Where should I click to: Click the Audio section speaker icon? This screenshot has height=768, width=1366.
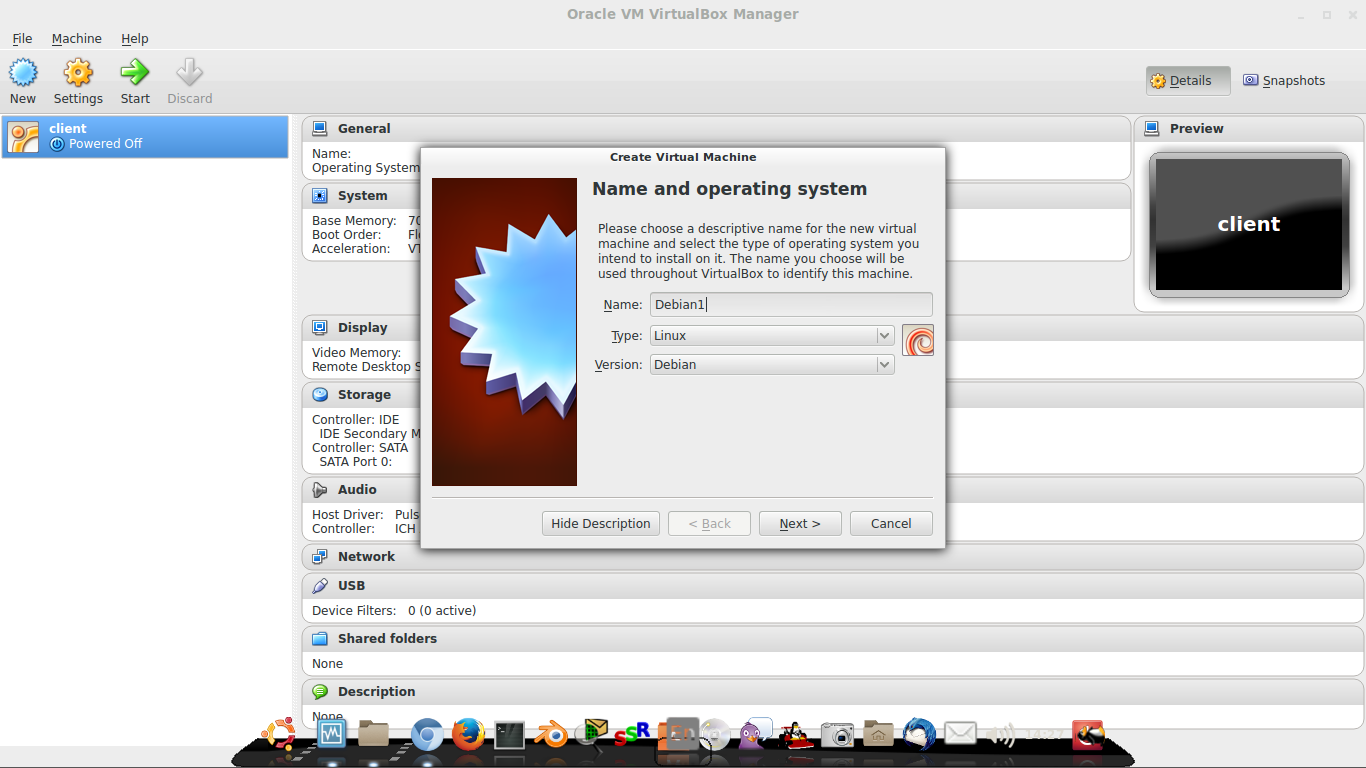click(x=320, y=489)
